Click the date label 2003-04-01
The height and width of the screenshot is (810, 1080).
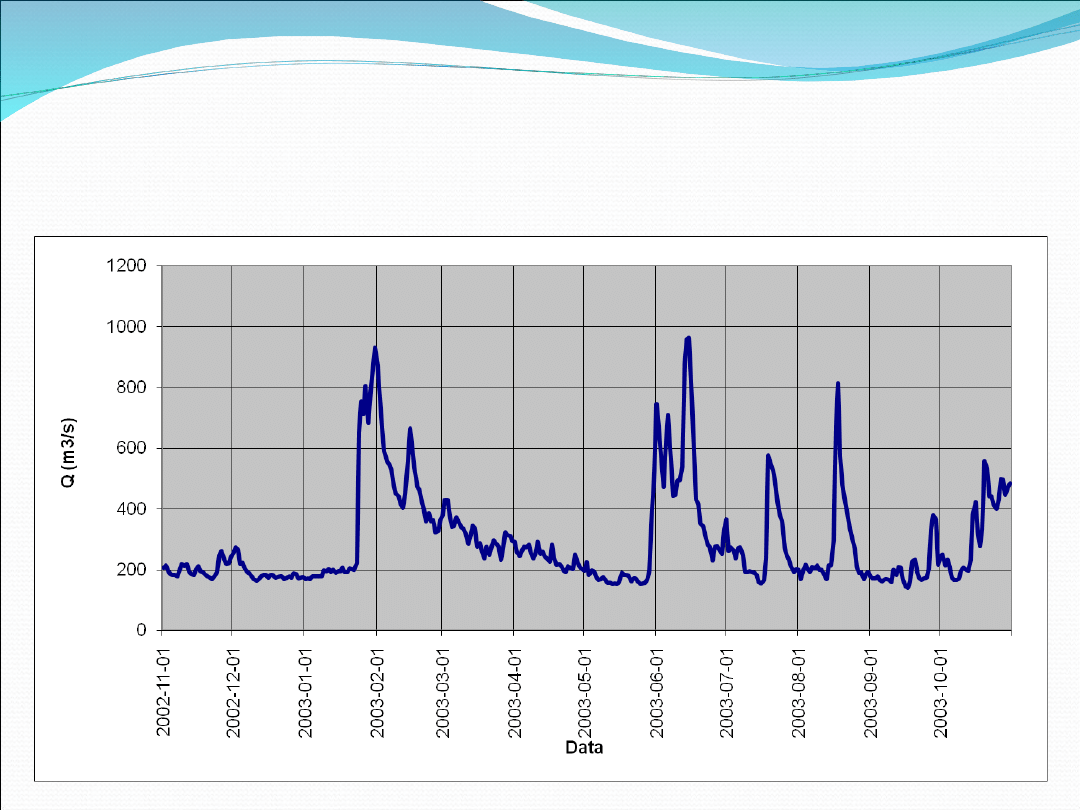point(514,692)
